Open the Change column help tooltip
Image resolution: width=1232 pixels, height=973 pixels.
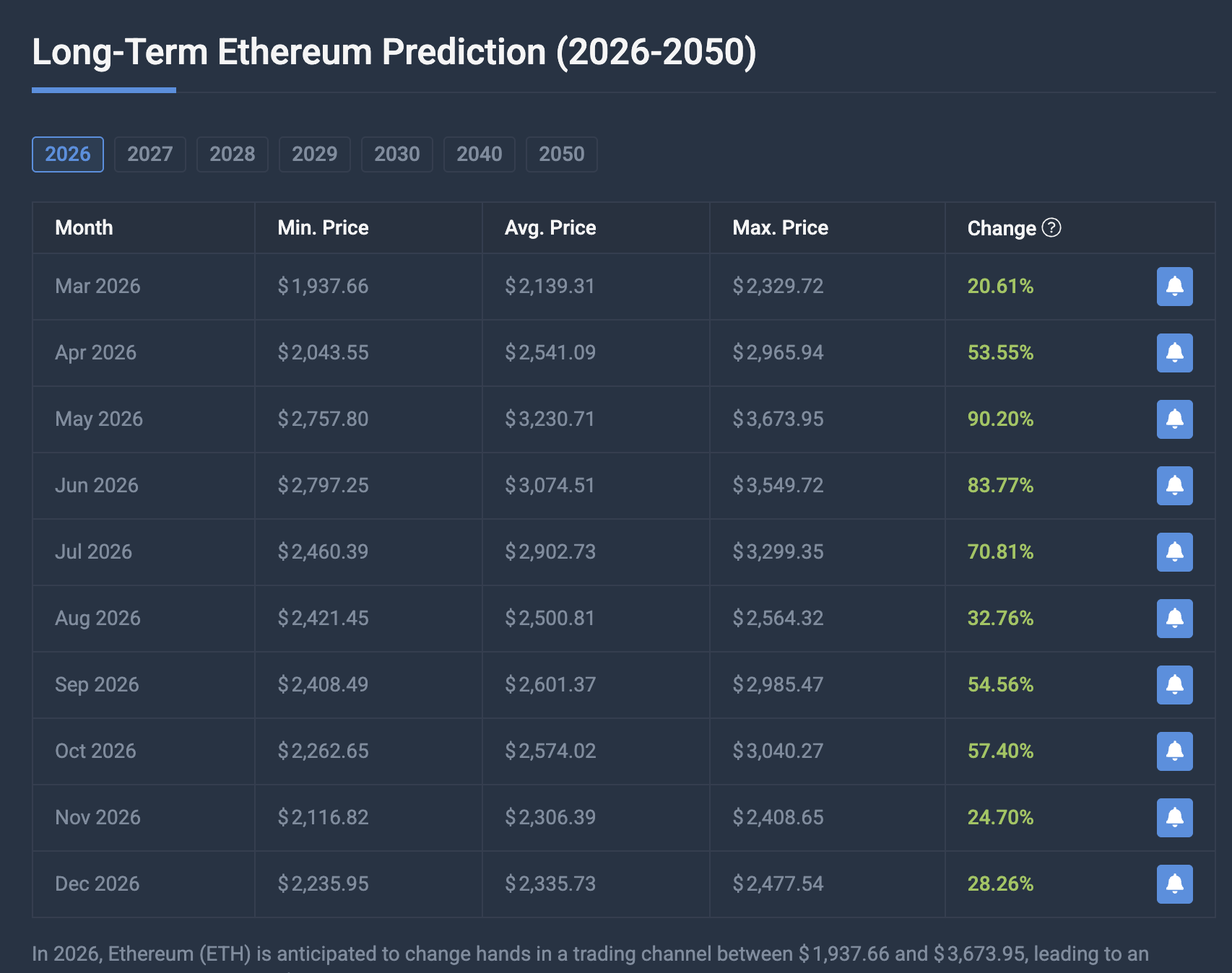click(x=1051, y=227)
